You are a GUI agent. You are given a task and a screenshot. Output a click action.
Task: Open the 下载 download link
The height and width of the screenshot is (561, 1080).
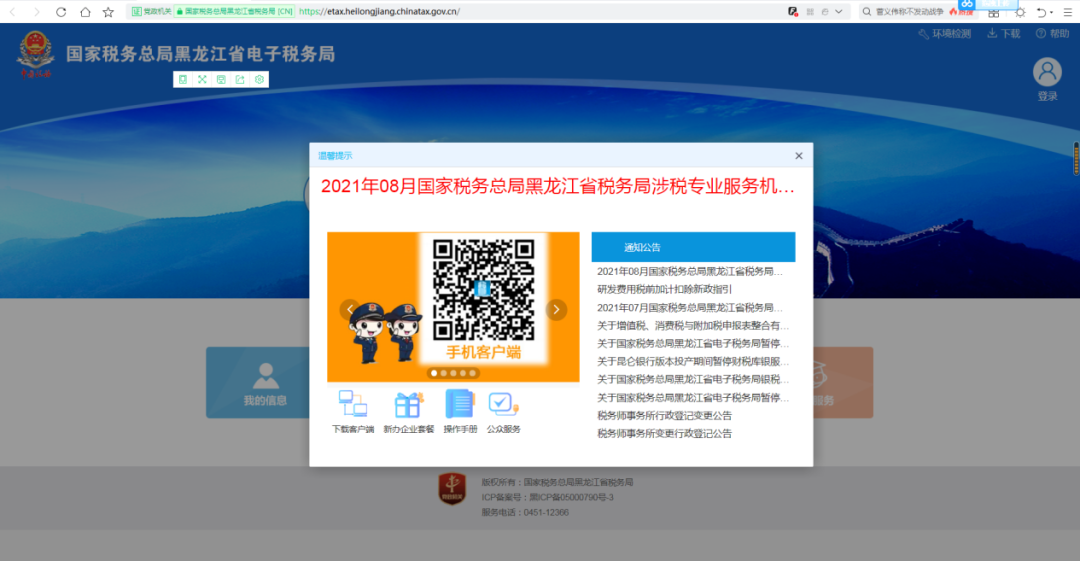click(x=1004, y=34)
